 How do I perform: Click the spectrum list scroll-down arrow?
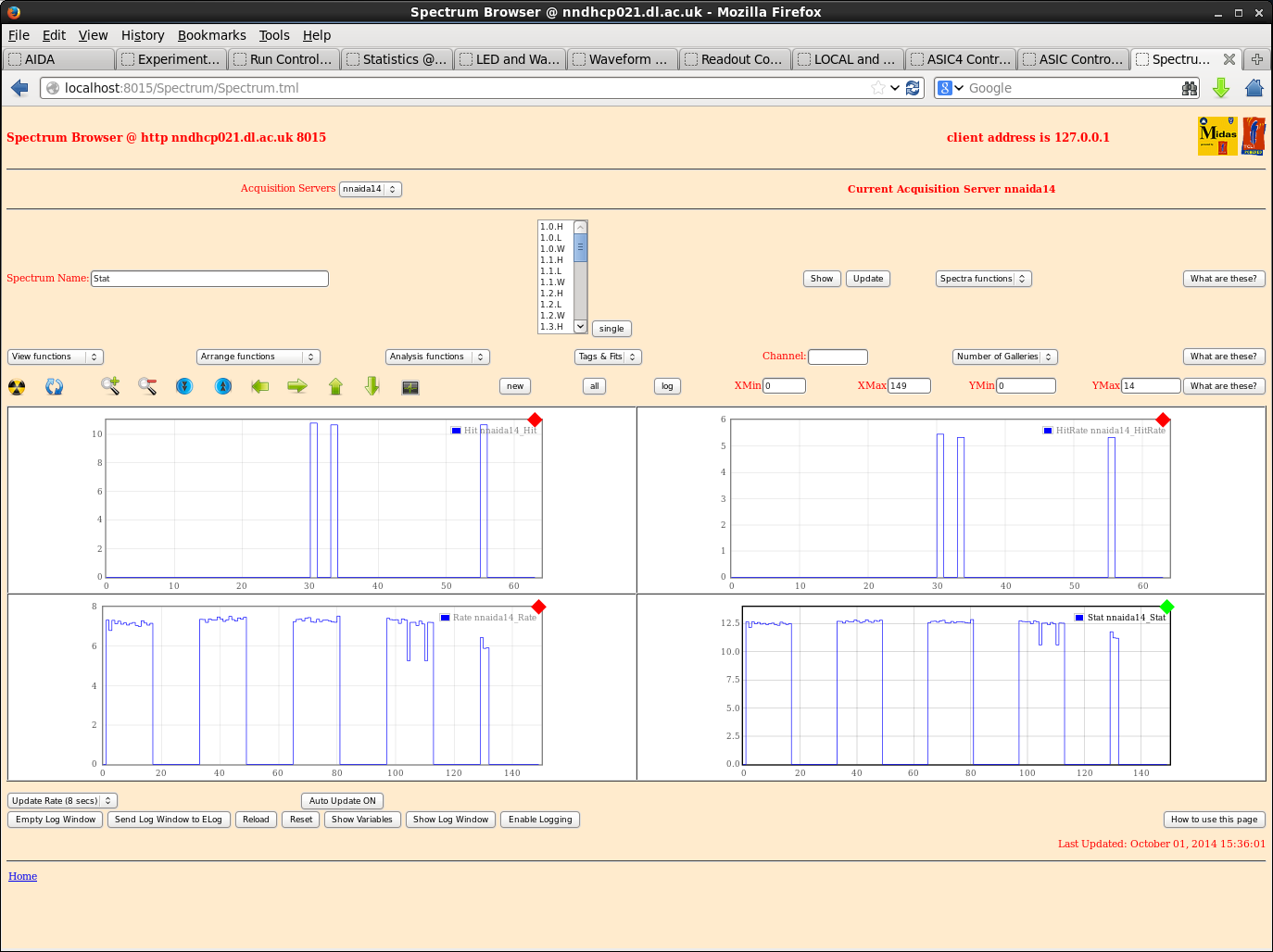[581, 326]
